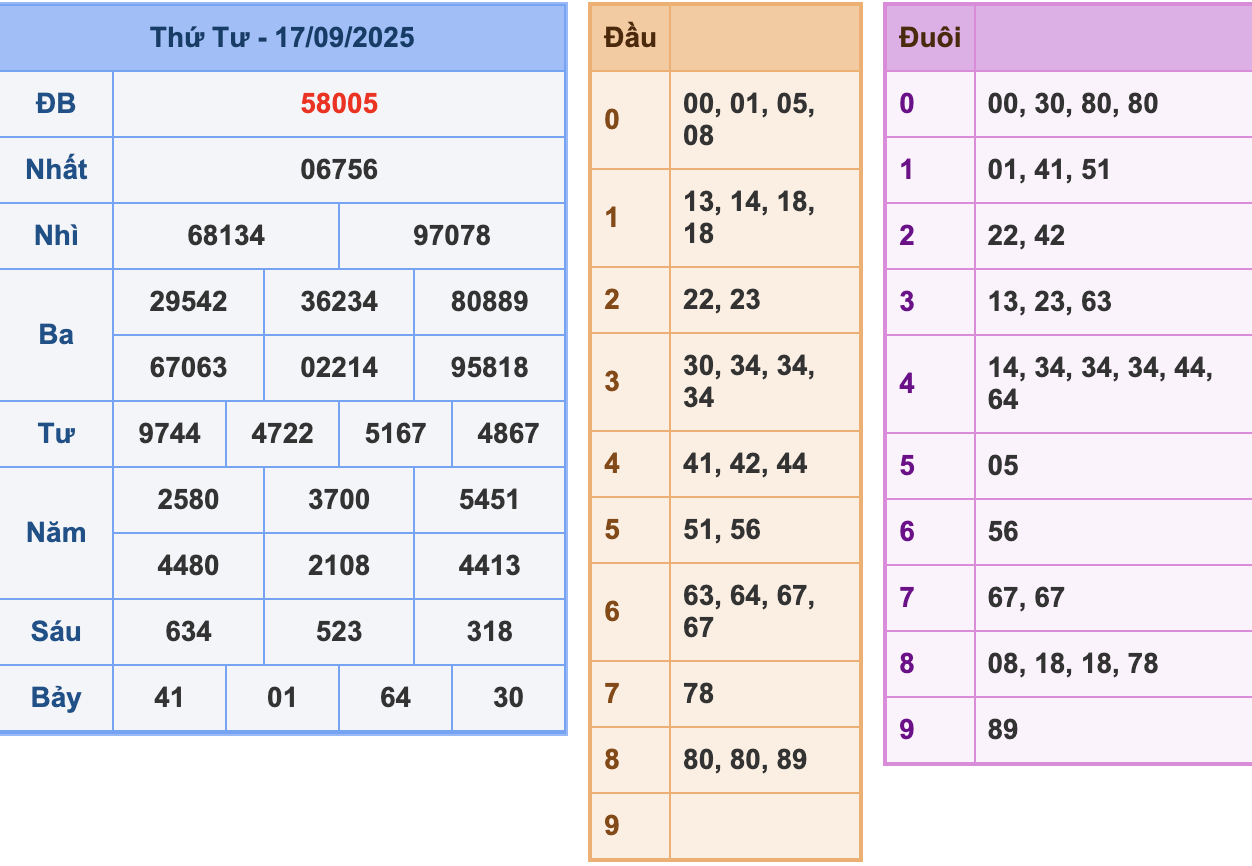Click the Ba row label
This screenshot has height=866, width=1252.
click(56, 335)
